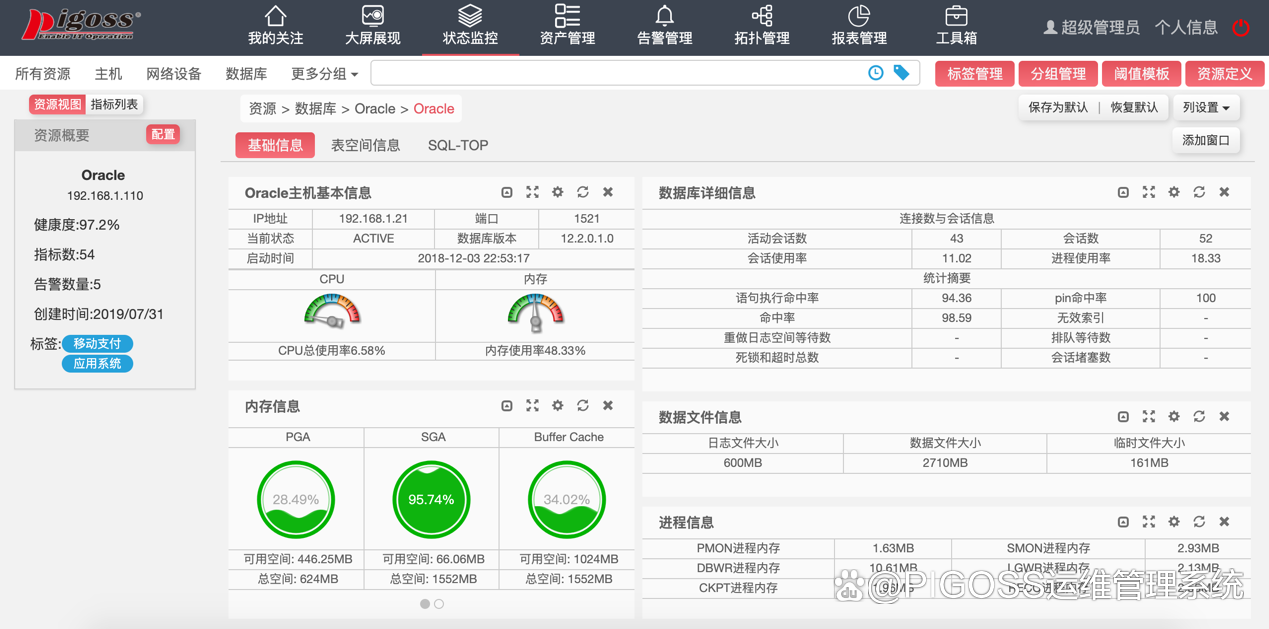This screenshot has height=629, width=1269.
Task: Open settings gear of 内存信息 panel
Action: pyautogui.click(x=557, y=406)
